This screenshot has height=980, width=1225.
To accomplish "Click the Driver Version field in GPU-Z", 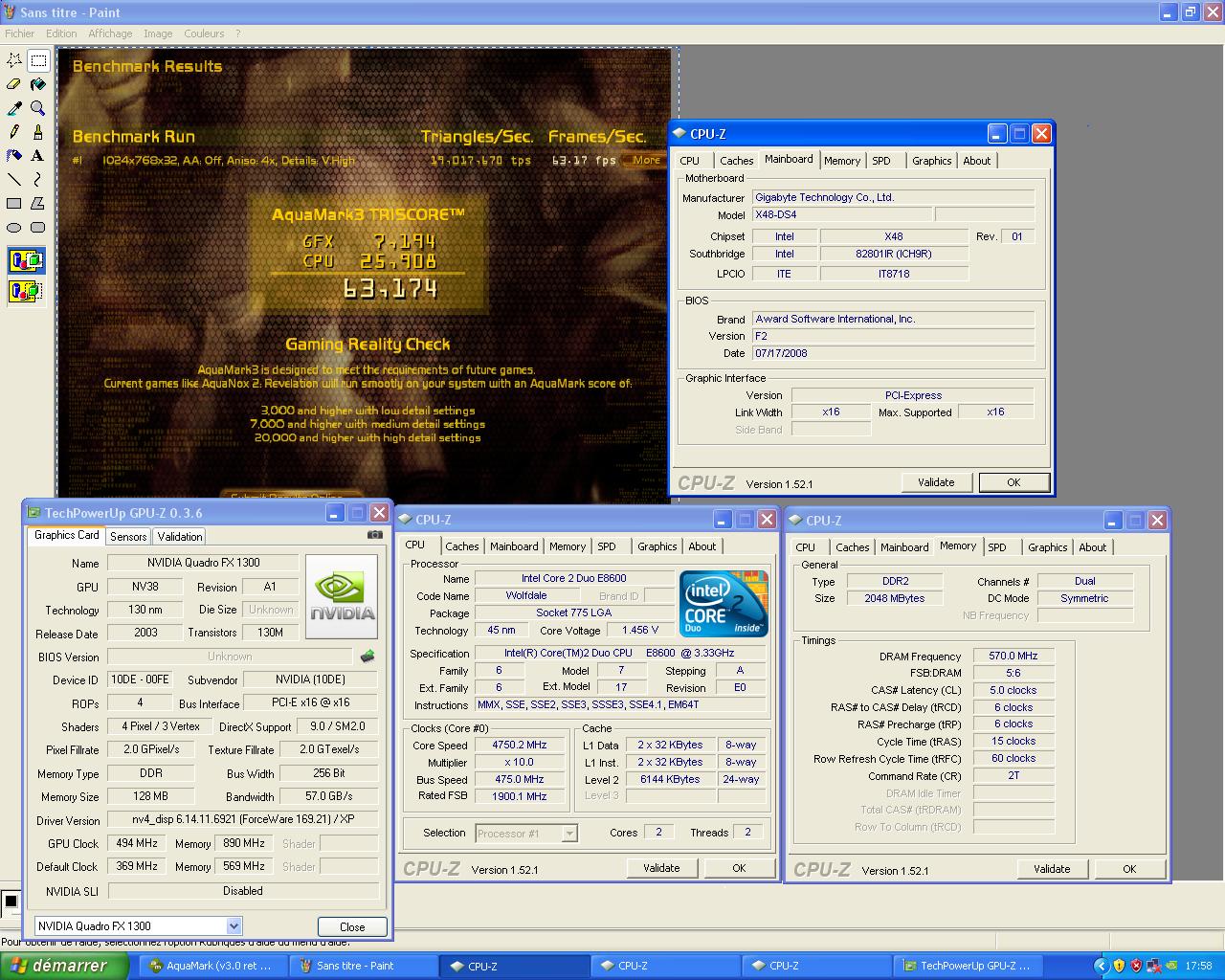I will 242,820.
